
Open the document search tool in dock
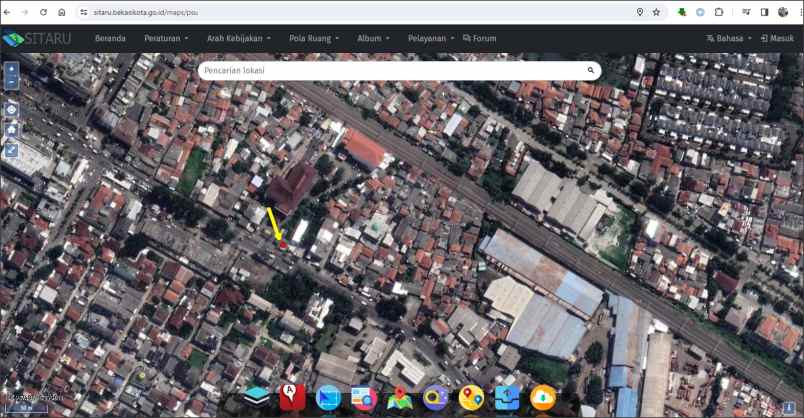(x=364, y=398)
